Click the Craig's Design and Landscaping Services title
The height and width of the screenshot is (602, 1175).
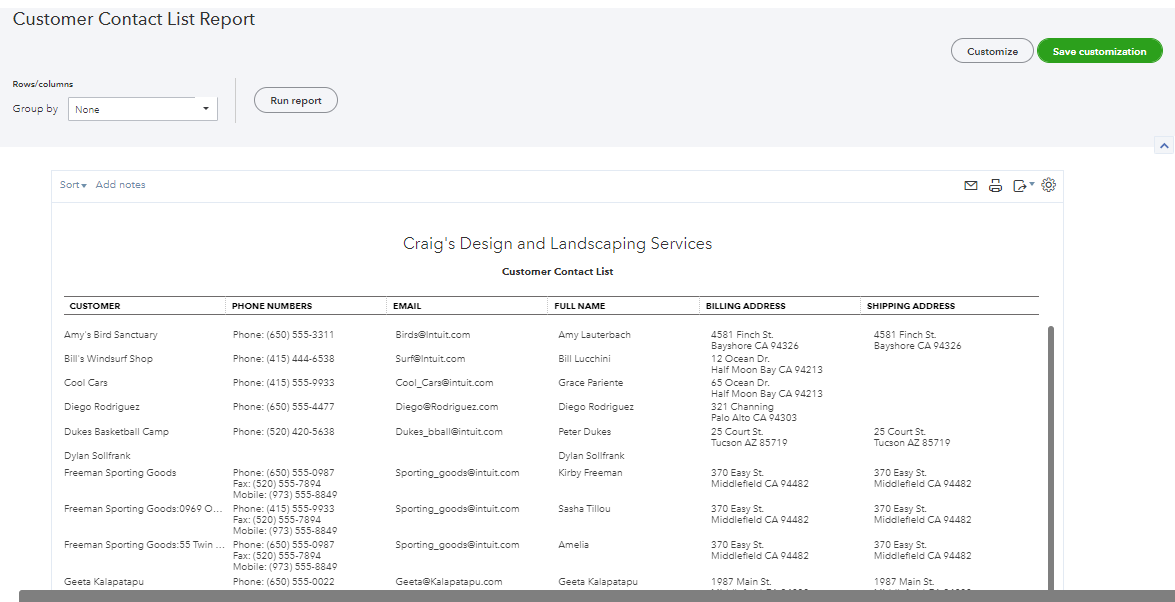[557, 242]
